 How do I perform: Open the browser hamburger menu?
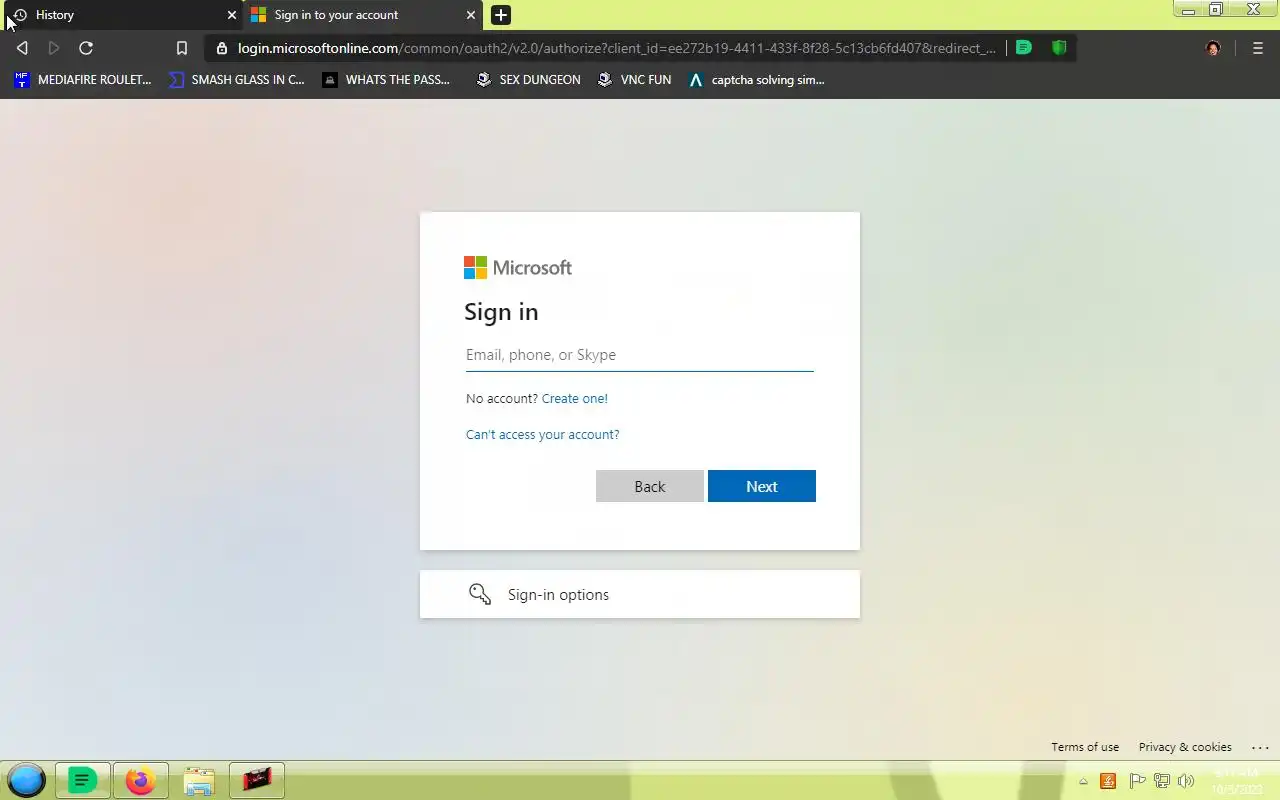tap(1258, 48)
